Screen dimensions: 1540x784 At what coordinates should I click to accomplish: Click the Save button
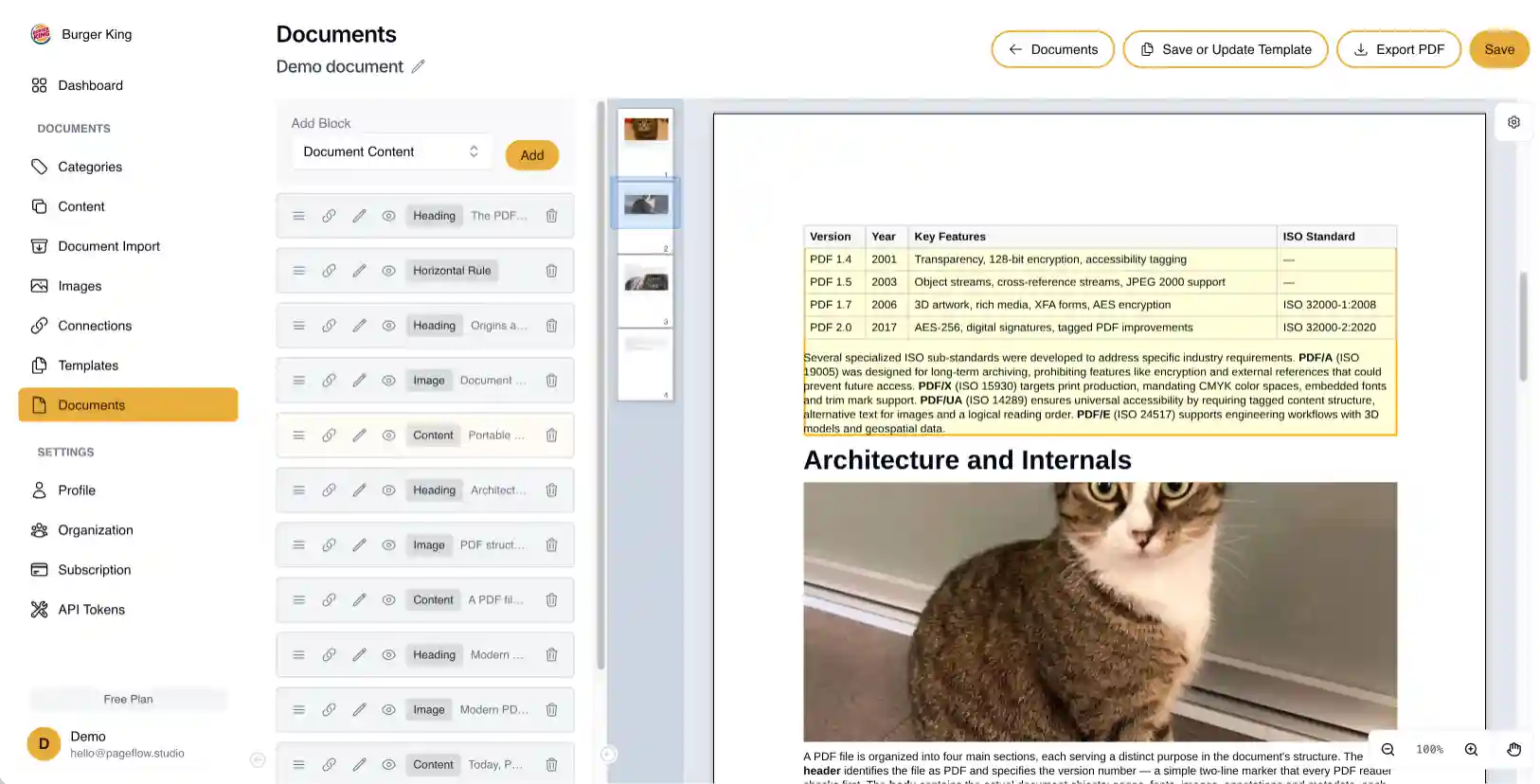(x=1499, y=49)
